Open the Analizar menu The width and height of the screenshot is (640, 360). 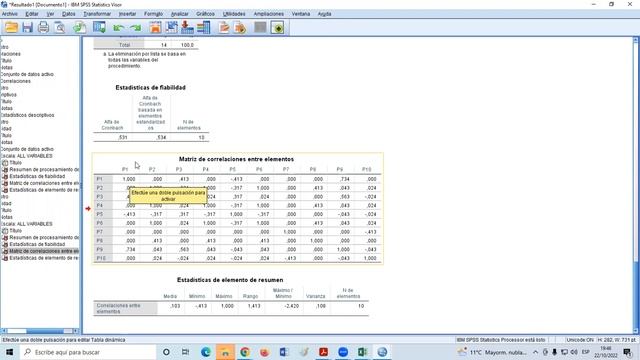(180, 14)
